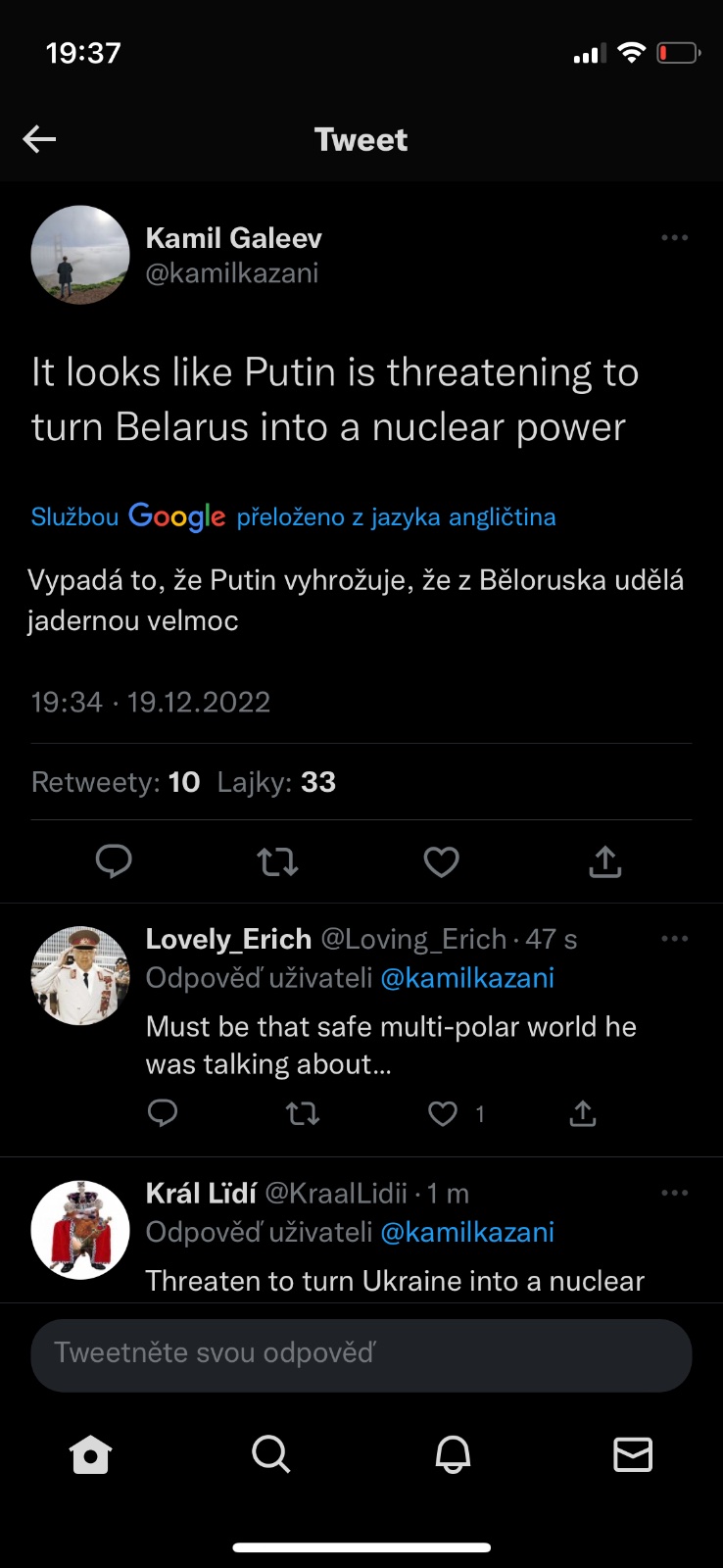Open the three-dot menu on Král Lïdí's reply
Viewport: 723px width, 1568px height.
pos(674,1193)
